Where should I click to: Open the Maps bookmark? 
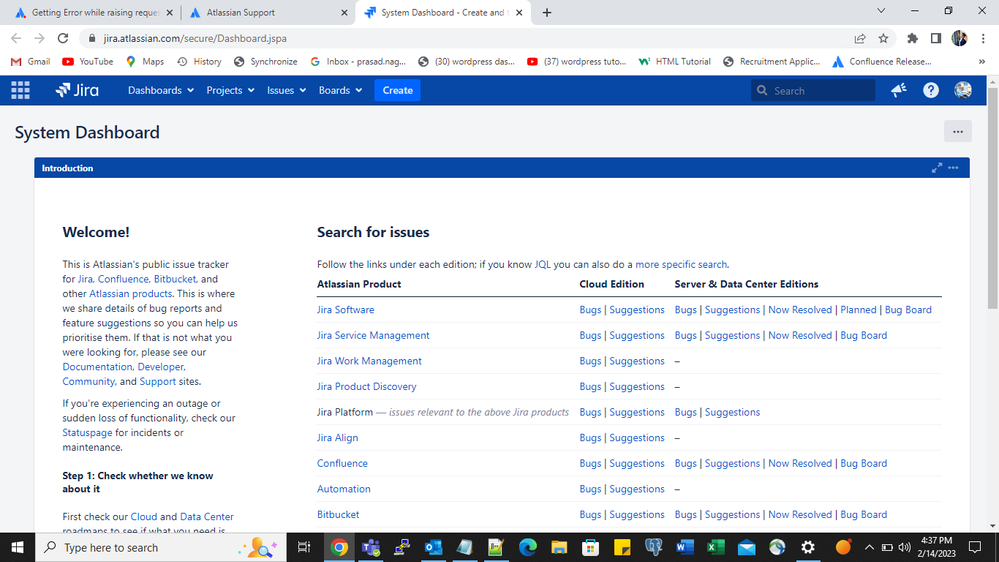[x=145, y=62]
